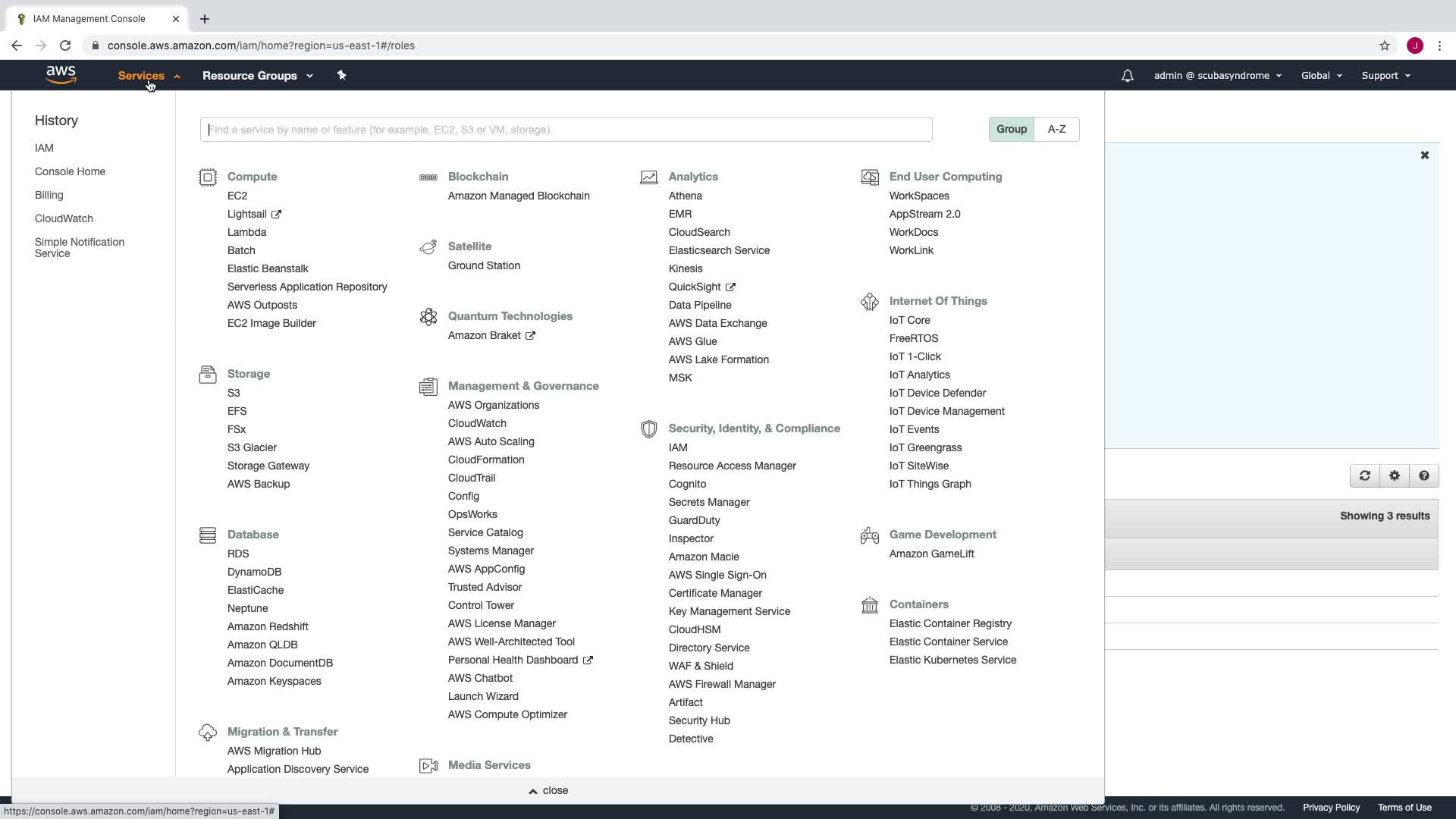The image size is (1456, 819).
Task: Reload the page with browser refresh
Action: [x=65, y=45]
